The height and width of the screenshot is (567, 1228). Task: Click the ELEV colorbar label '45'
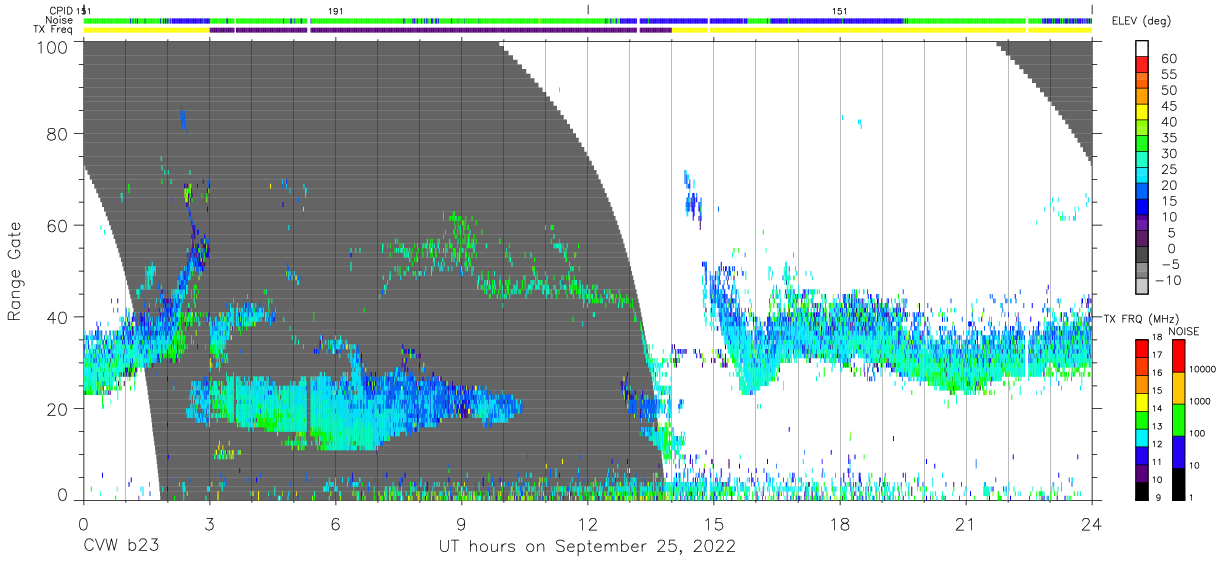click(1168, 106)
